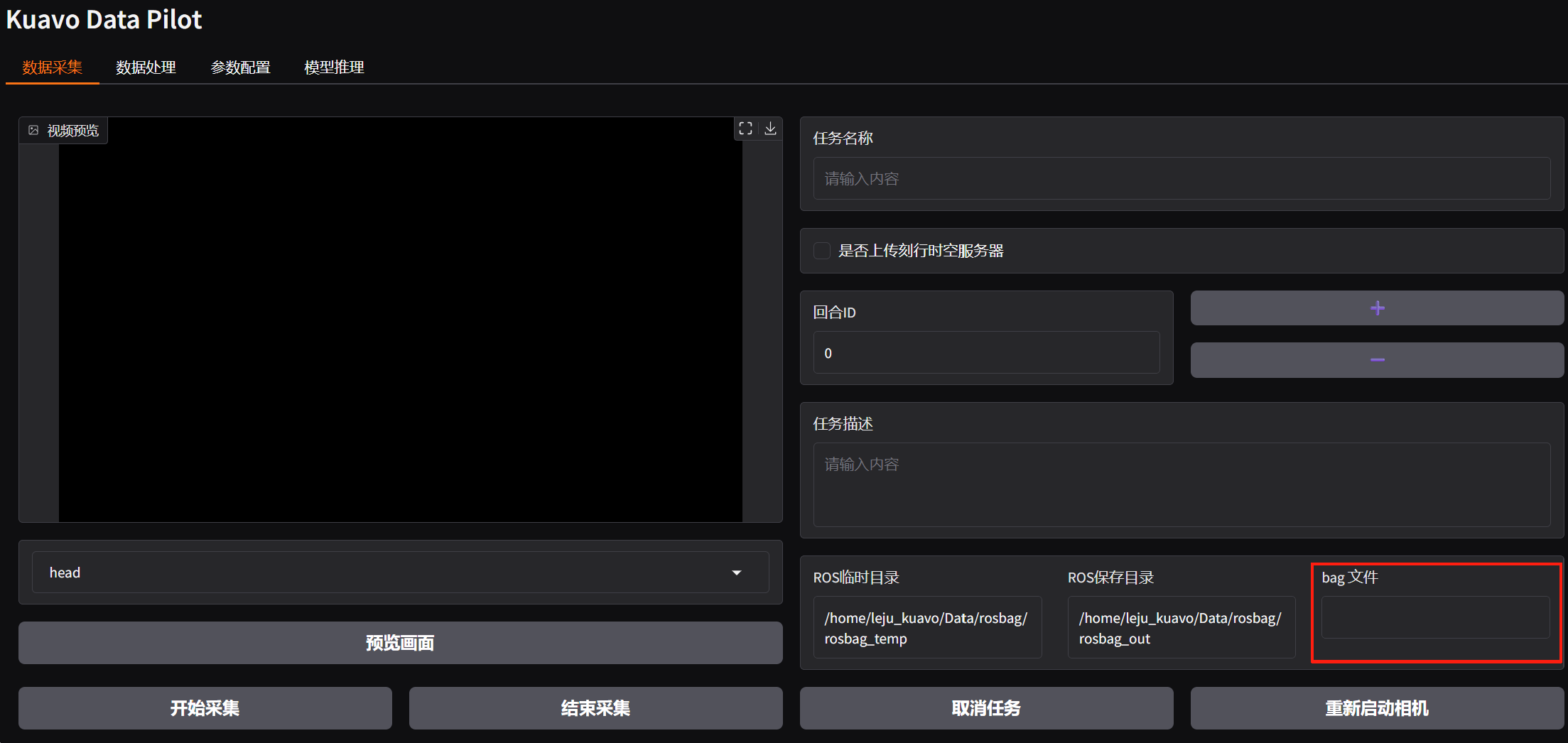Viewport: 1568px width, 743px height.
Task: Click the 回合ID label
Action: [835, 312]
